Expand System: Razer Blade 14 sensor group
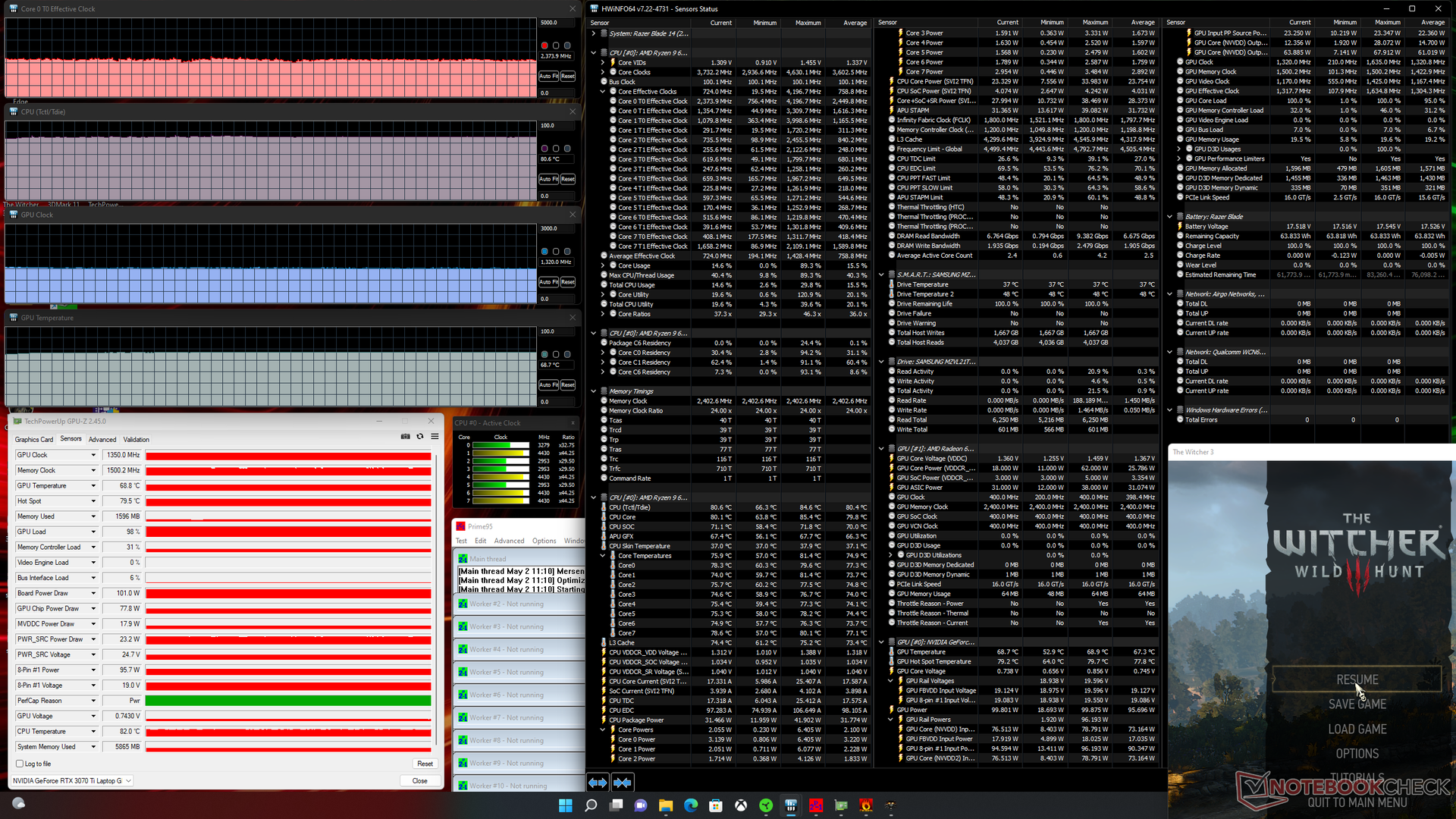The image size is (1456, 819). tap(594, 33)
